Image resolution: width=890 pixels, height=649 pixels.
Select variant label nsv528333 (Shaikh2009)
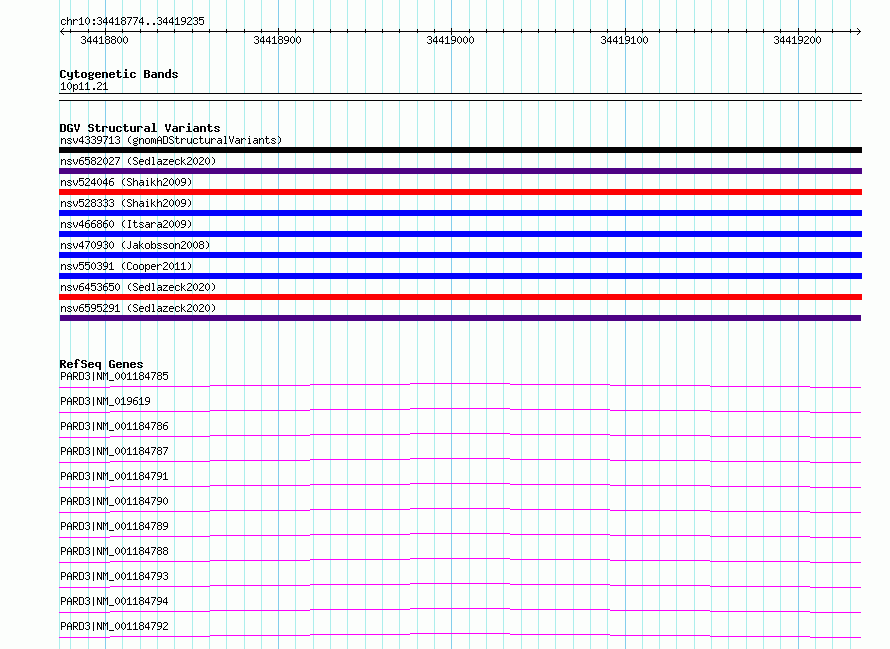point(126,203)
